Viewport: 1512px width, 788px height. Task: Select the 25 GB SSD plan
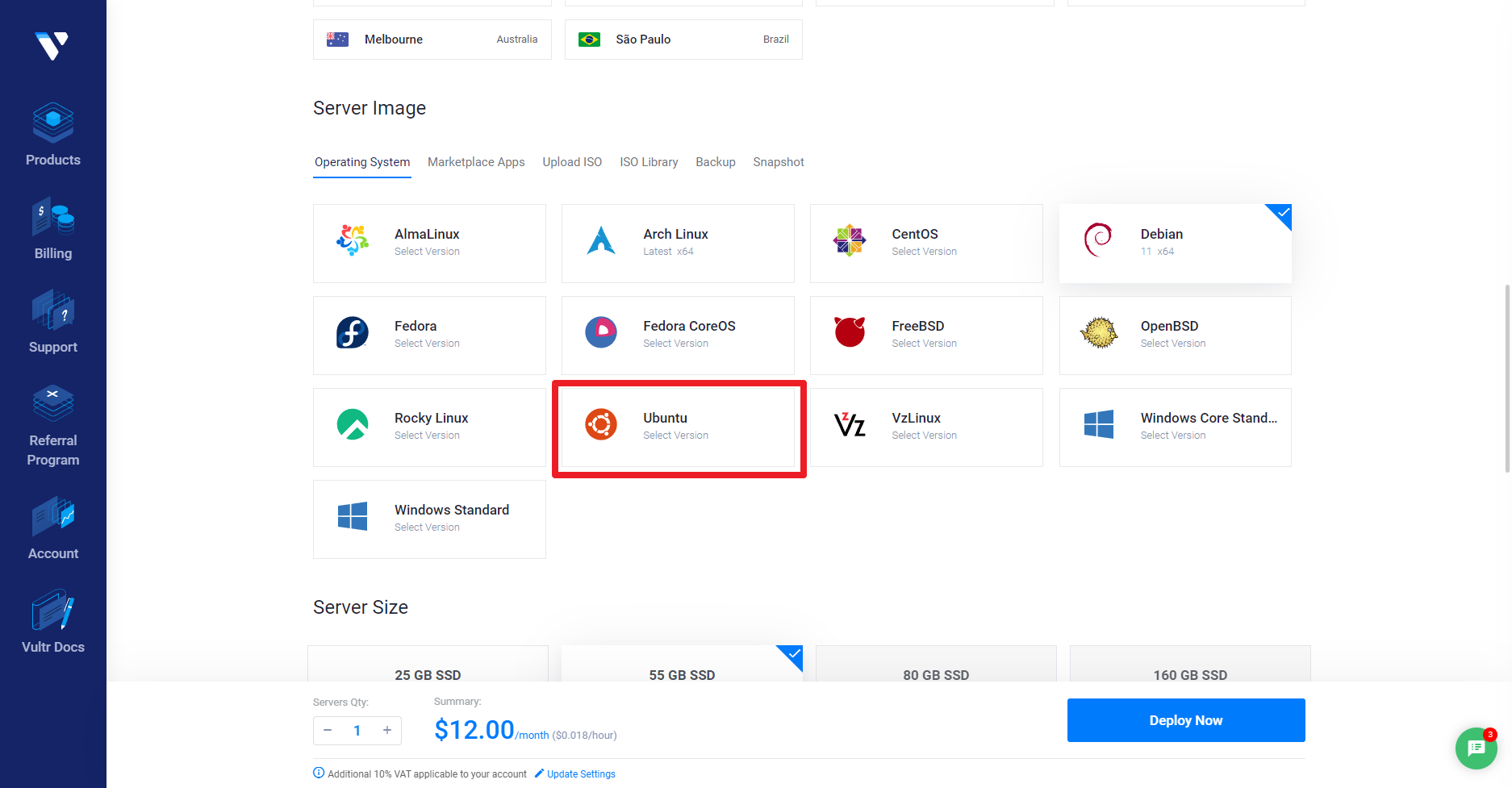point(428,664)
